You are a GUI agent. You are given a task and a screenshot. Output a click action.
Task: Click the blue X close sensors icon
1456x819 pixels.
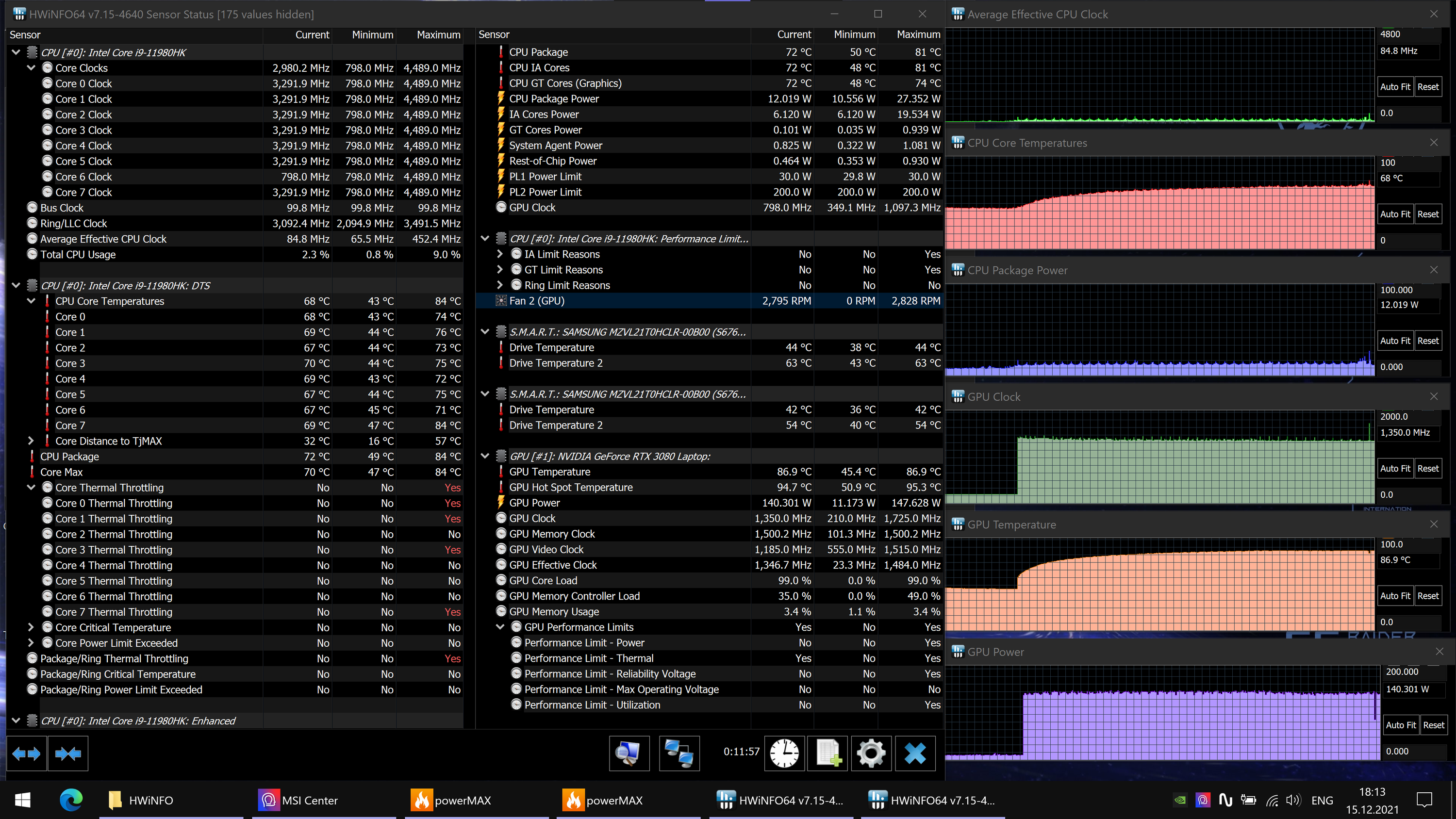915,753
